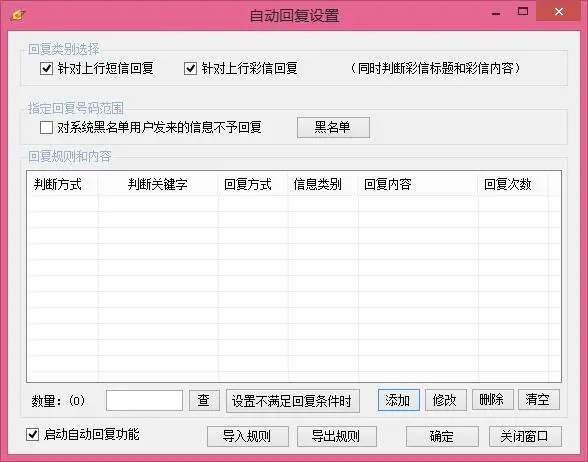Click the 判断关键字 column header
This screenshot has width=588, height=462.
158,184
